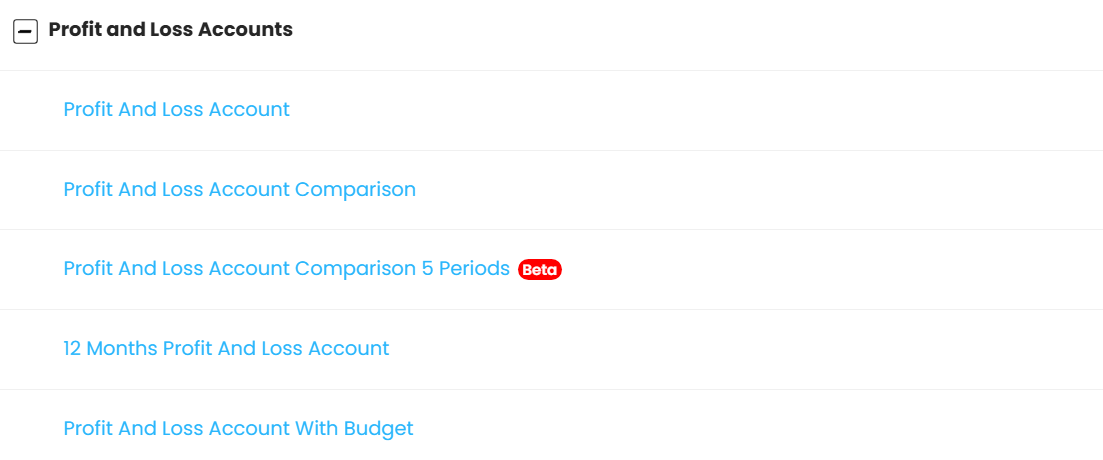This screenshot has height=460, width=1103.
Task: Click the bold Profit and Loss Accounts title
Action: (x=170, y=30)
